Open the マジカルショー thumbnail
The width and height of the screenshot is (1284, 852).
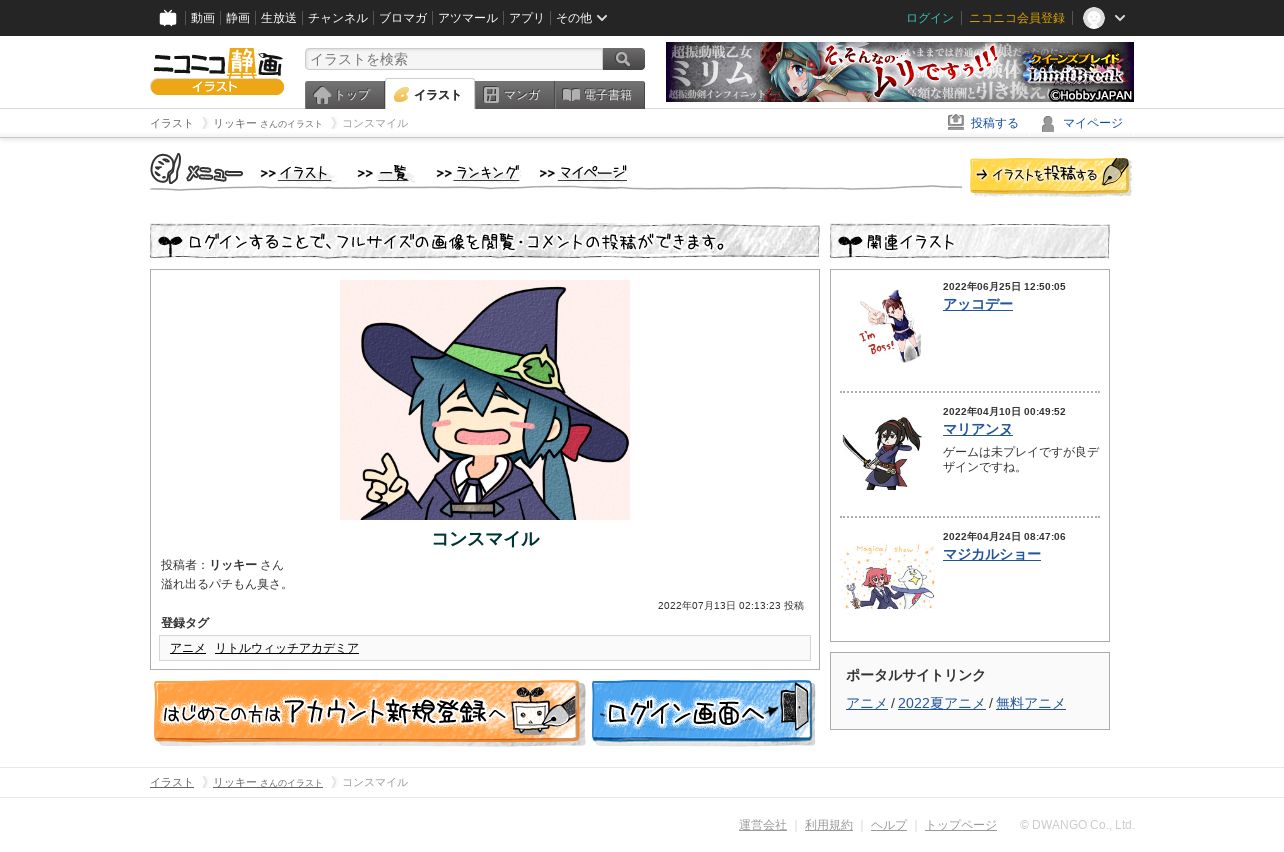[889, 576]
